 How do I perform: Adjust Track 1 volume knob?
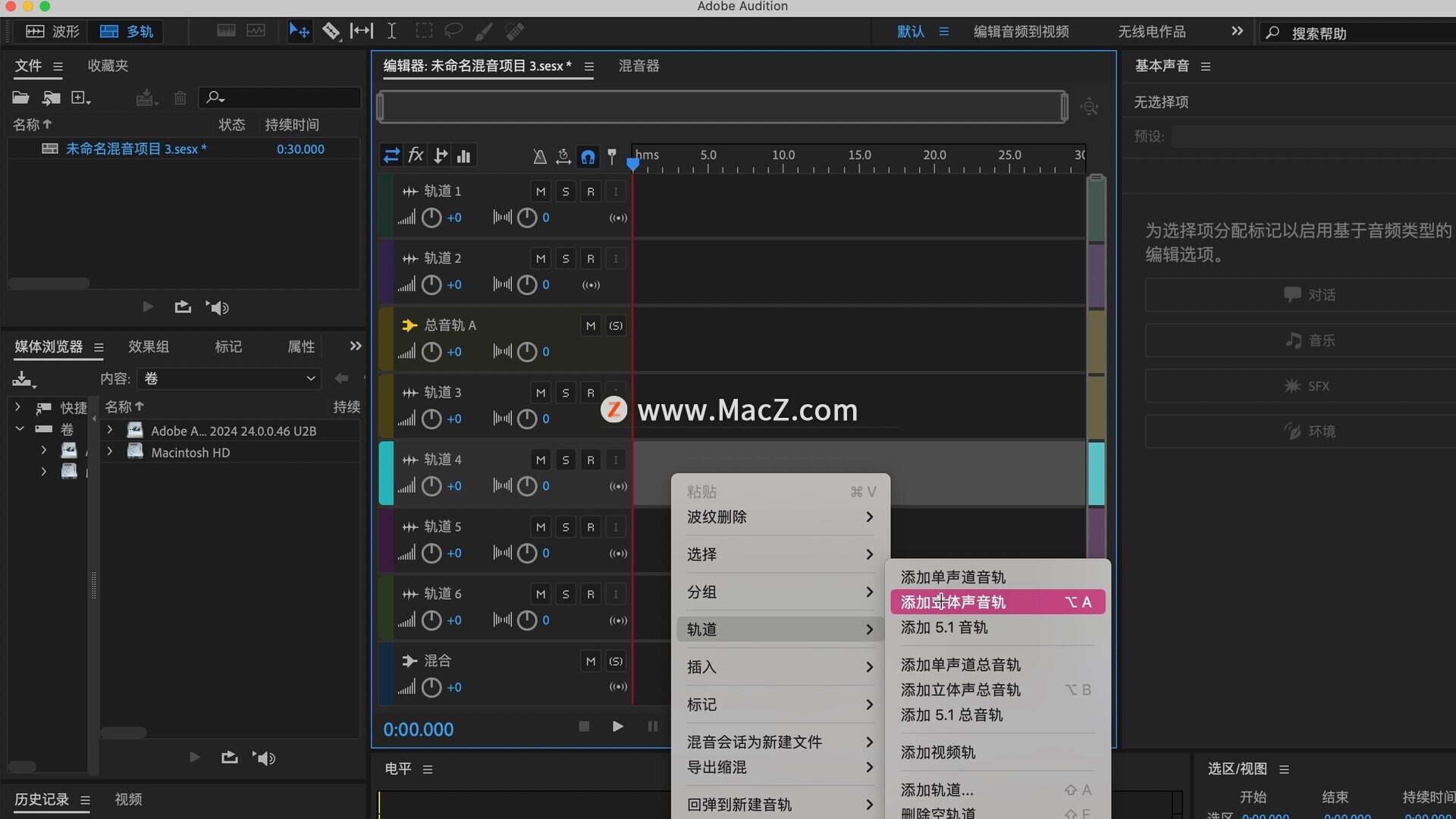tap(431, 218)
